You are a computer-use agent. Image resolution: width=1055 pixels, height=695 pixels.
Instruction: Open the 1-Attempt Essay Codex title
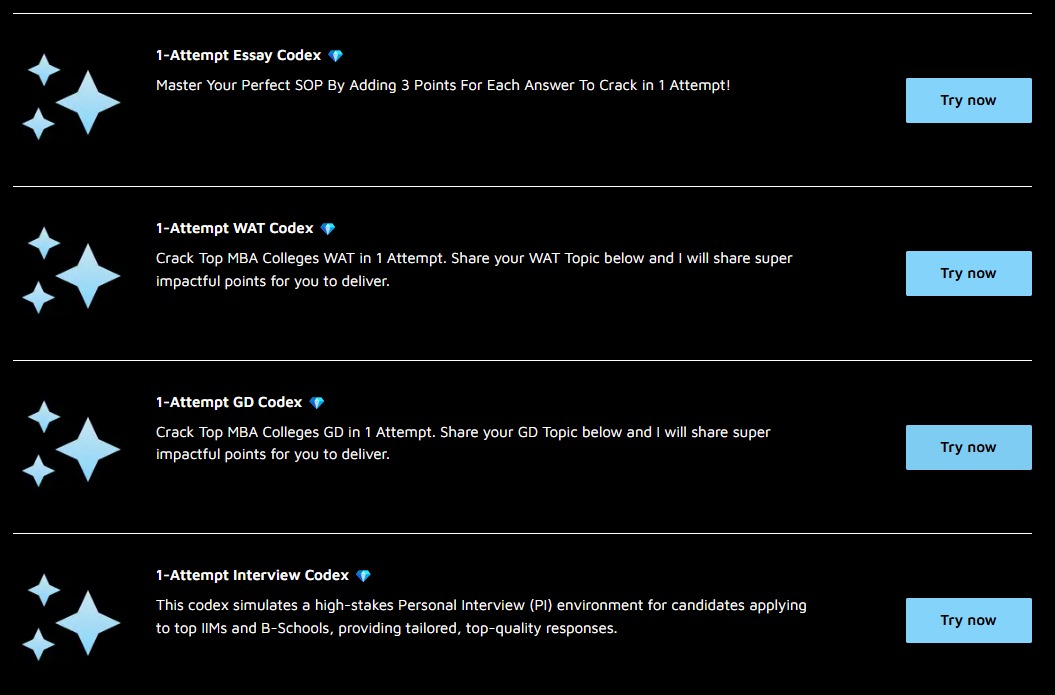[x=238, y=56]
